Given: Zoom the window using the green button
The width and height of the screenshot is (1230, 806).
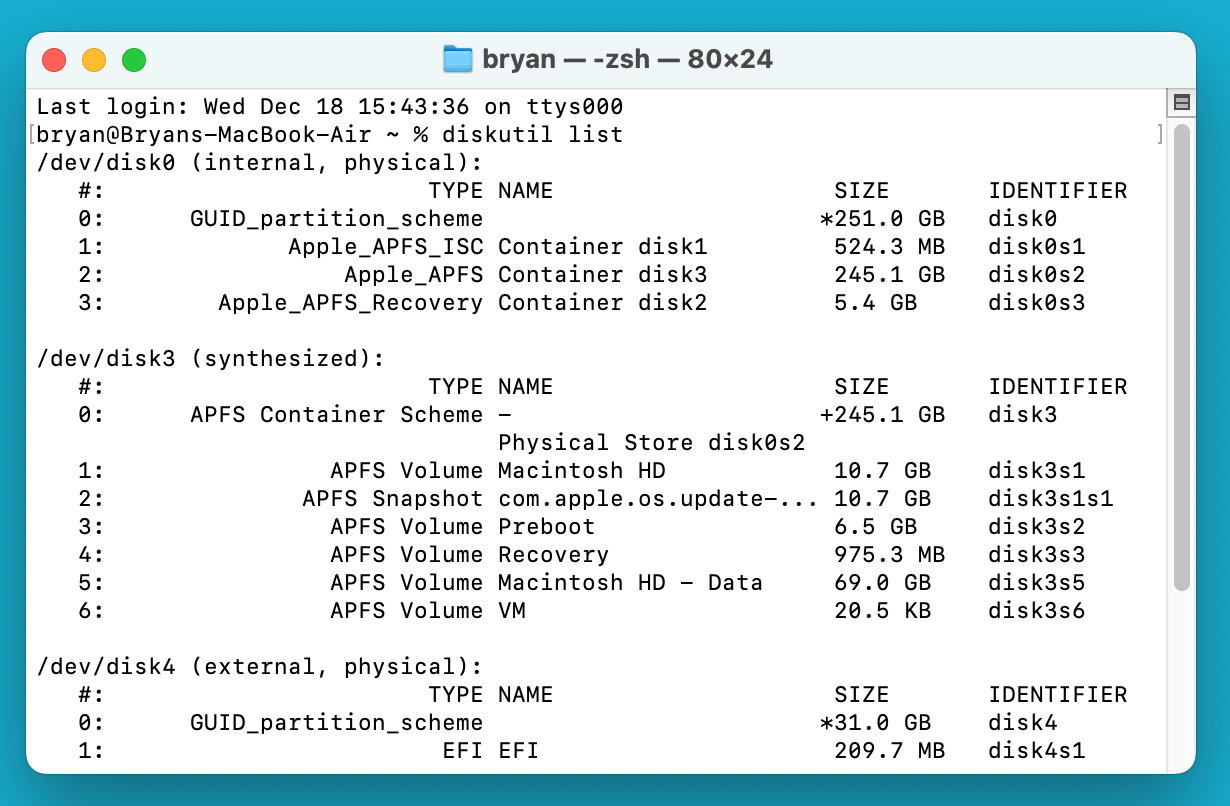Looking at the screenshot, I should point(134,60).
